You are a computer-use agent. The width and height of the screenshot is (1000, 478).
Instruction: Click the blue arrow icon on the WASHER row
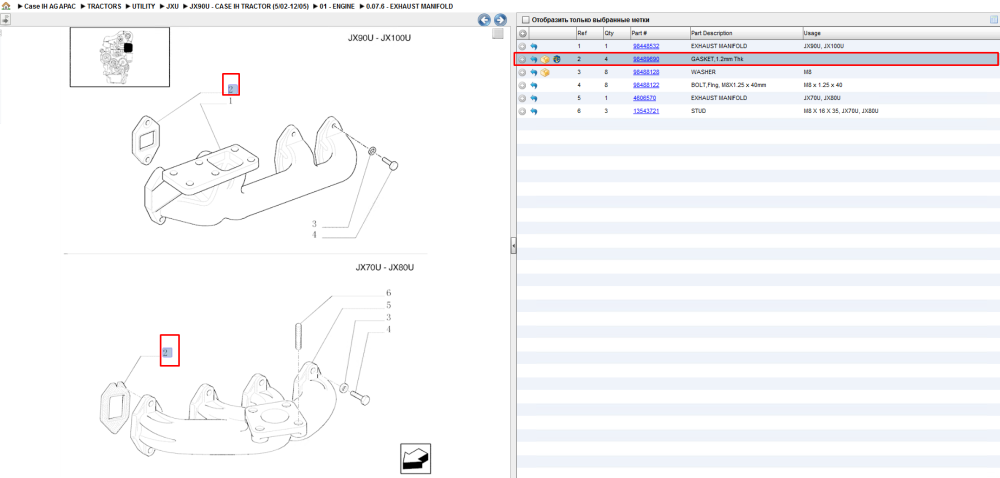click(x=534, y=73)
